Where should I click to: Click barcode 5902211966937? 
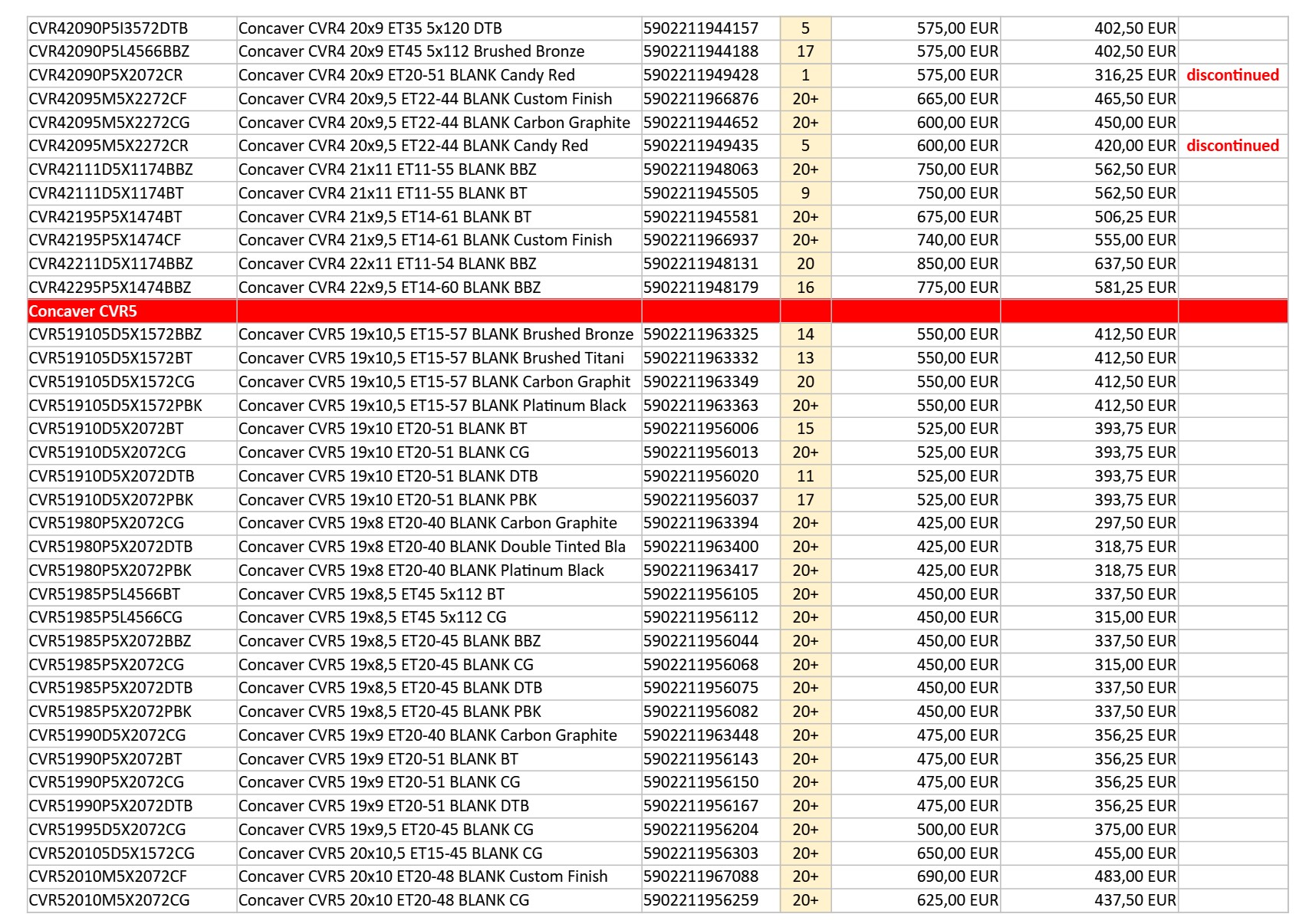coord(701,240)
